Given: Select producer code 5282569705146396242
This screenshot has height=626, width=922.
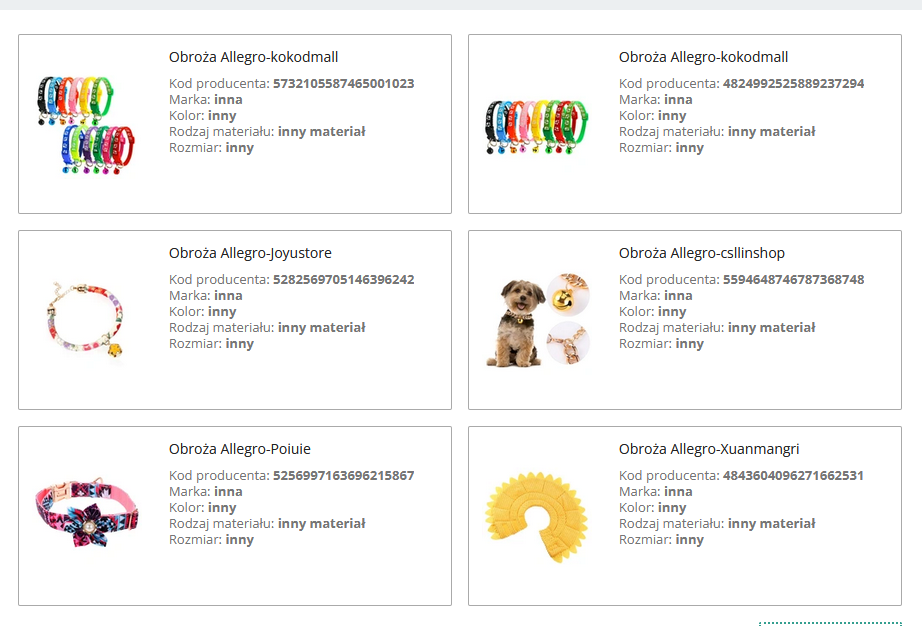Looking at the screenshot, I should [343, 279].
